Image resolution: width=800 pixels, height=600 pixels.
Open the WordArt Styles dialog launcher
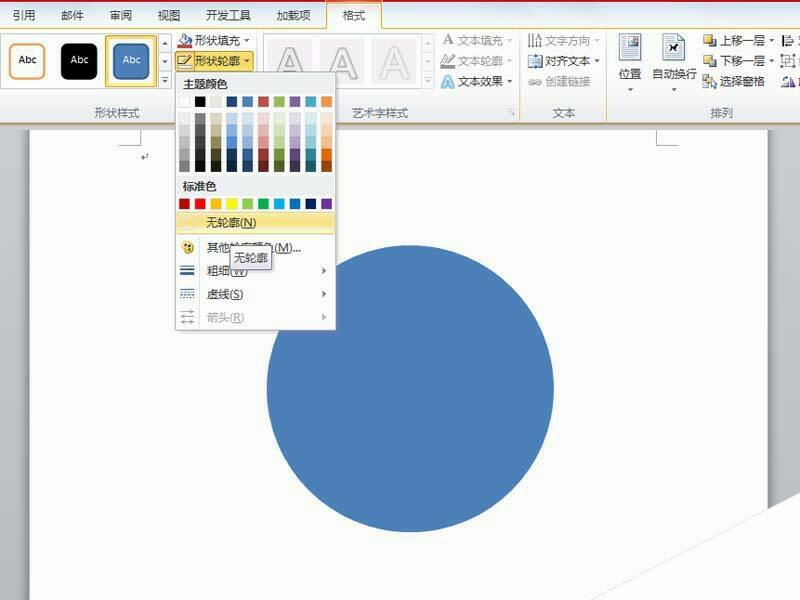pos(511,113)
